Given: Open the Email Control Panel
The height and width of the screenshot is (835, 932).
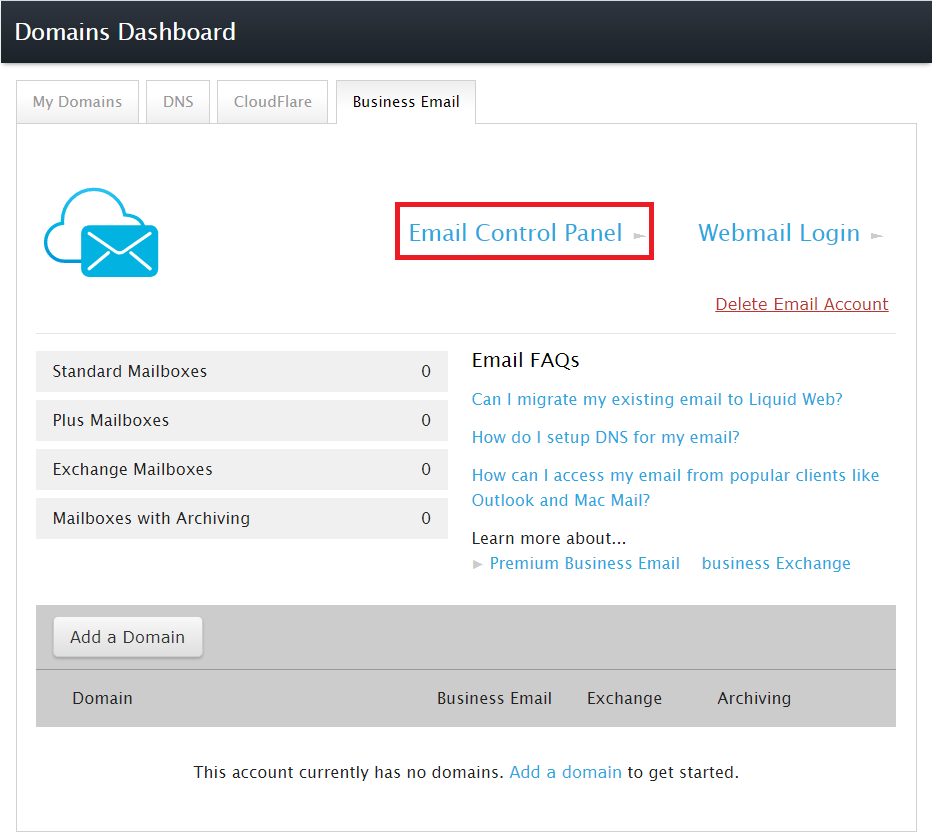Looking at the screenshot, I should (514, 231).
